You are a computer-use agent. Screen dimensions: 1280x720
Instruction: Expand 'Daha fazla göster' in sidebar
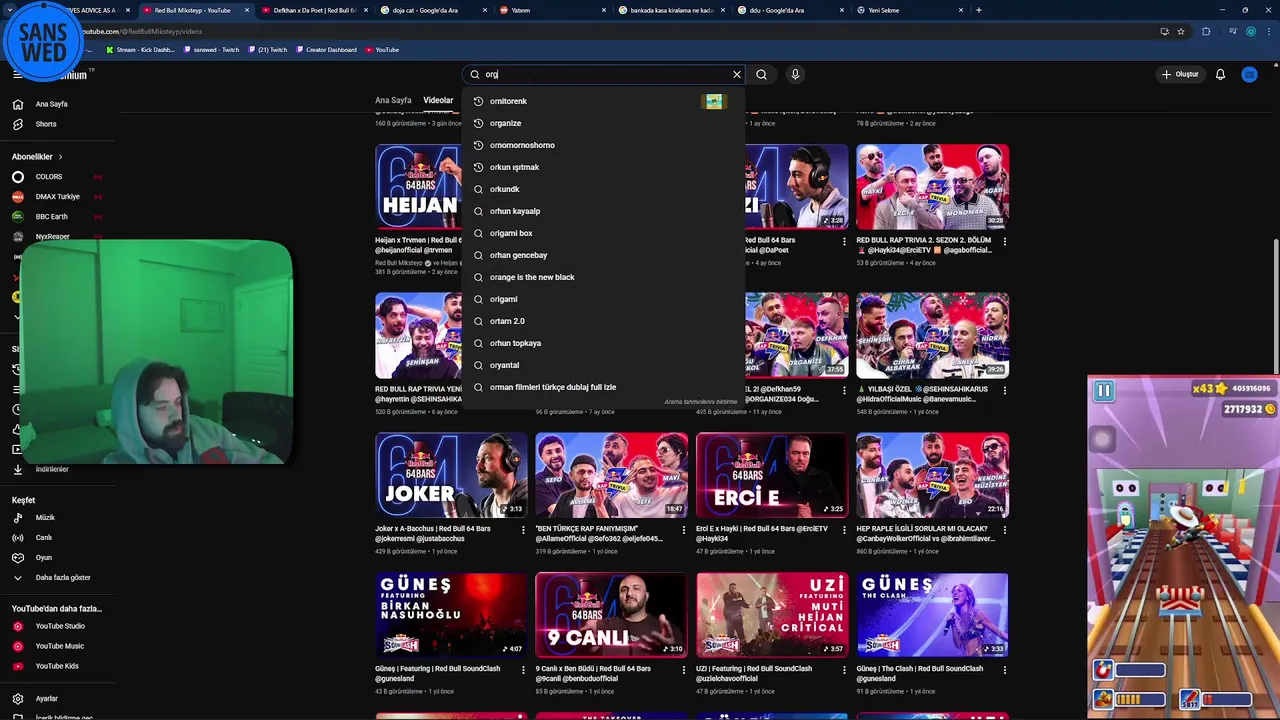pyautogui.click(x=63, y=578)
